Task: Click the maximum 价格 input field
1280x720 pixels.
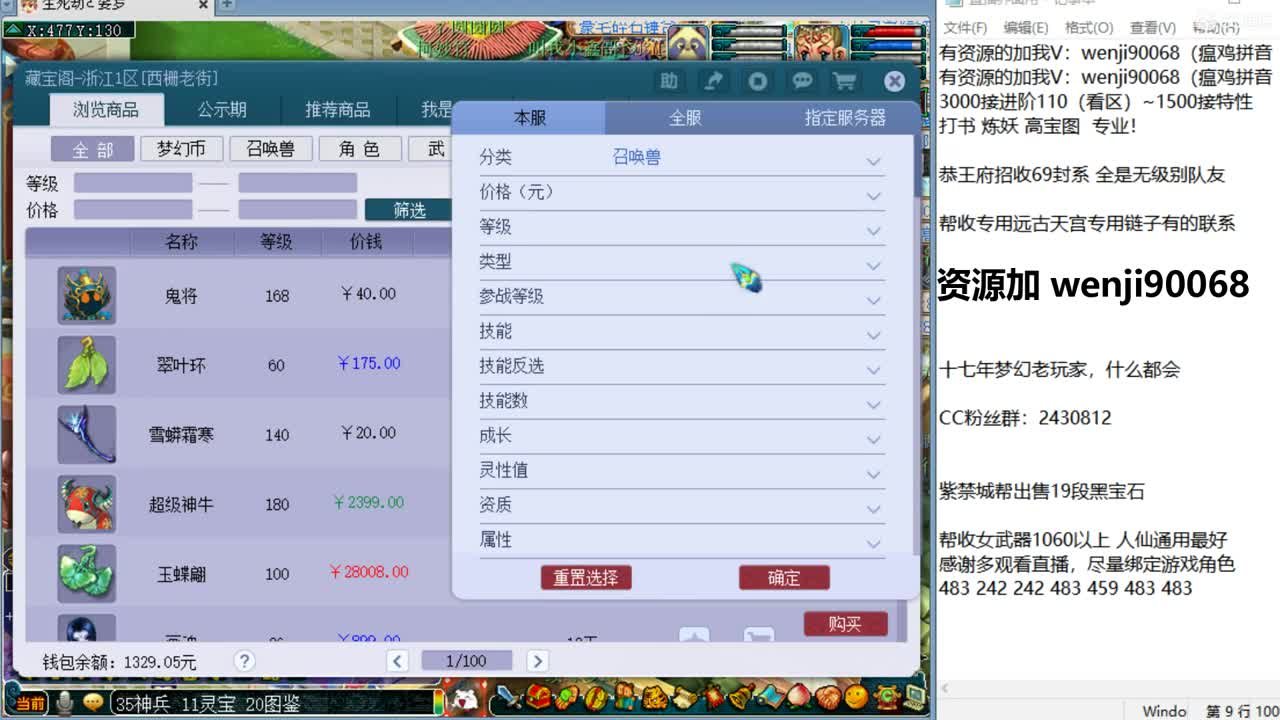Action: (297, 210)
